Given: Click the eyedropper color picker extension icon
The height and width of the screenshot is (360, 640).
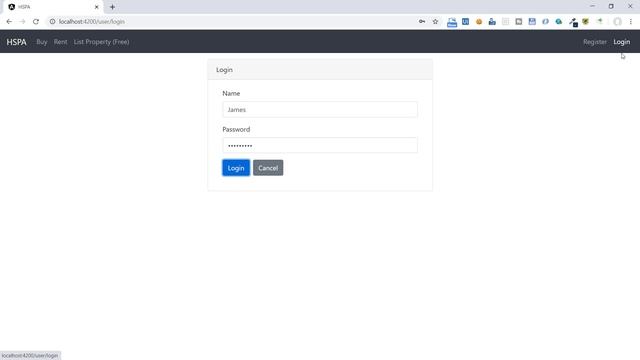Looking at the screenshot, I should [x=573, y=22].
